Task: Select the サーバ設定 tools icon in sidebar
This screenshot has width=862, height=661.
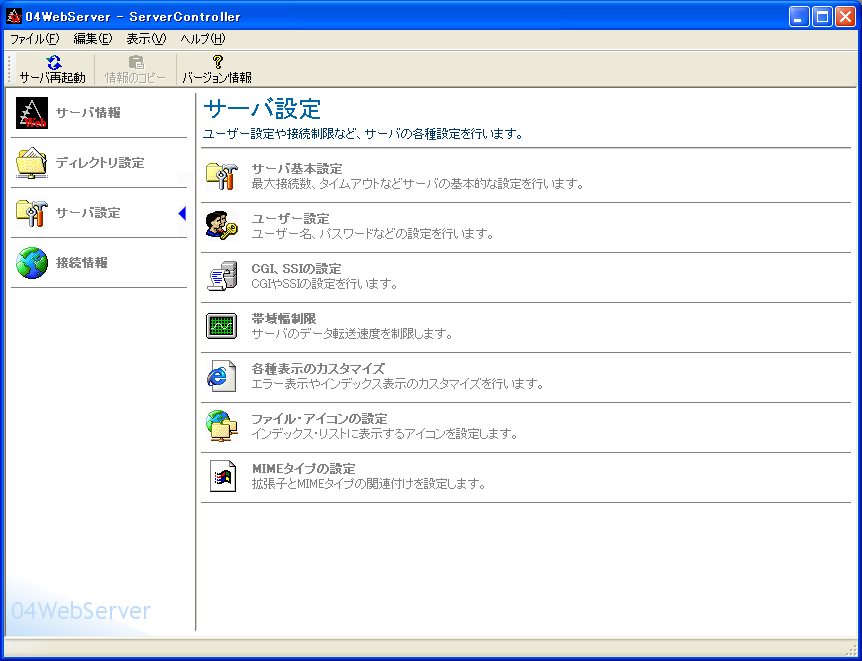Action: click(32, 213)
